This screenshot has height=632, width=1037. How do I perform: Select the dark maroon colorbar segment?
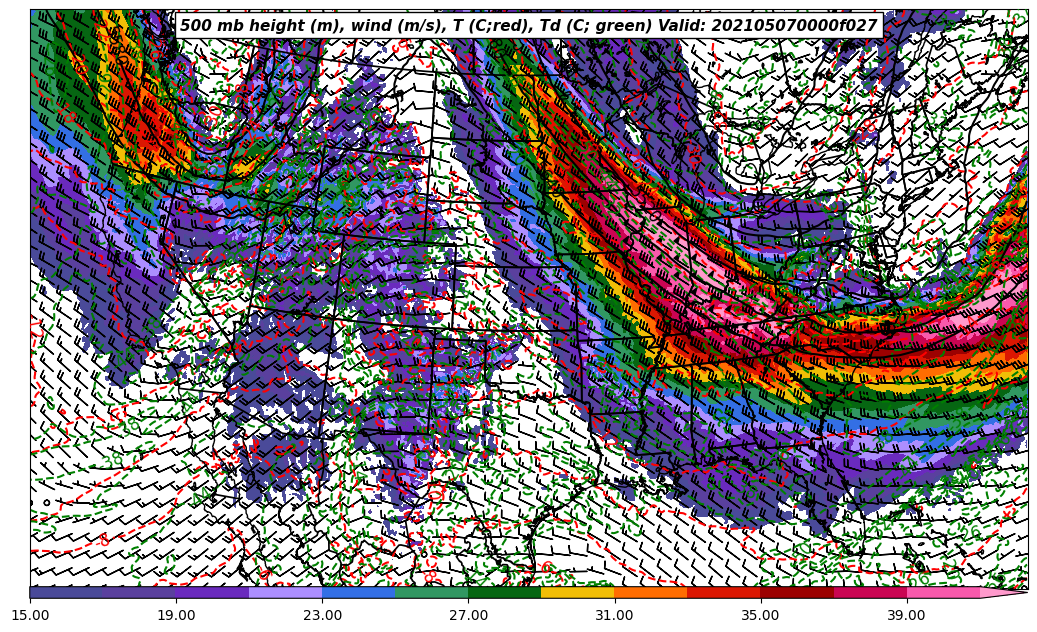tap(797, 592)
